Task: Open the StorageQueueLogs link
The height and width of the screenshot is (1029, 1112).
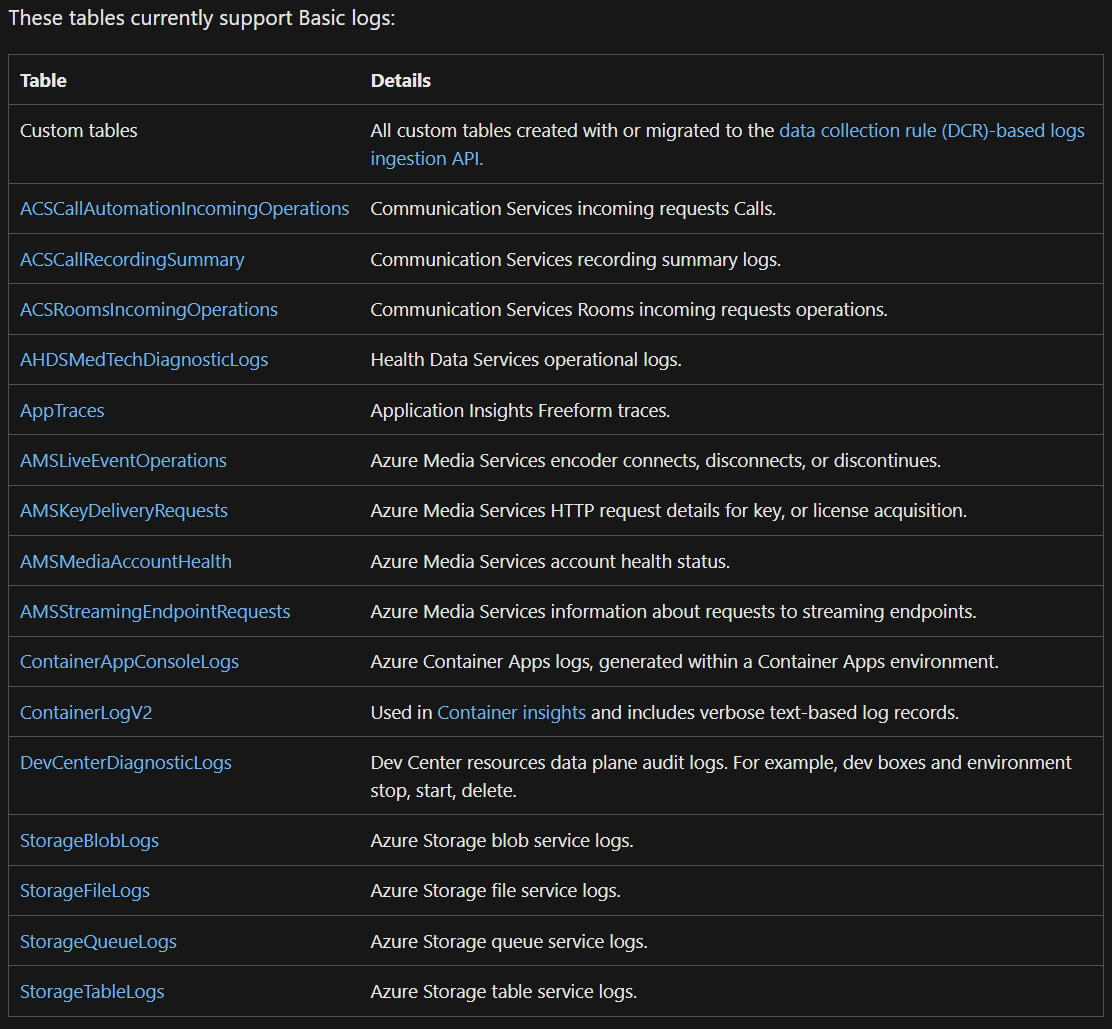Action: point(99,942)
